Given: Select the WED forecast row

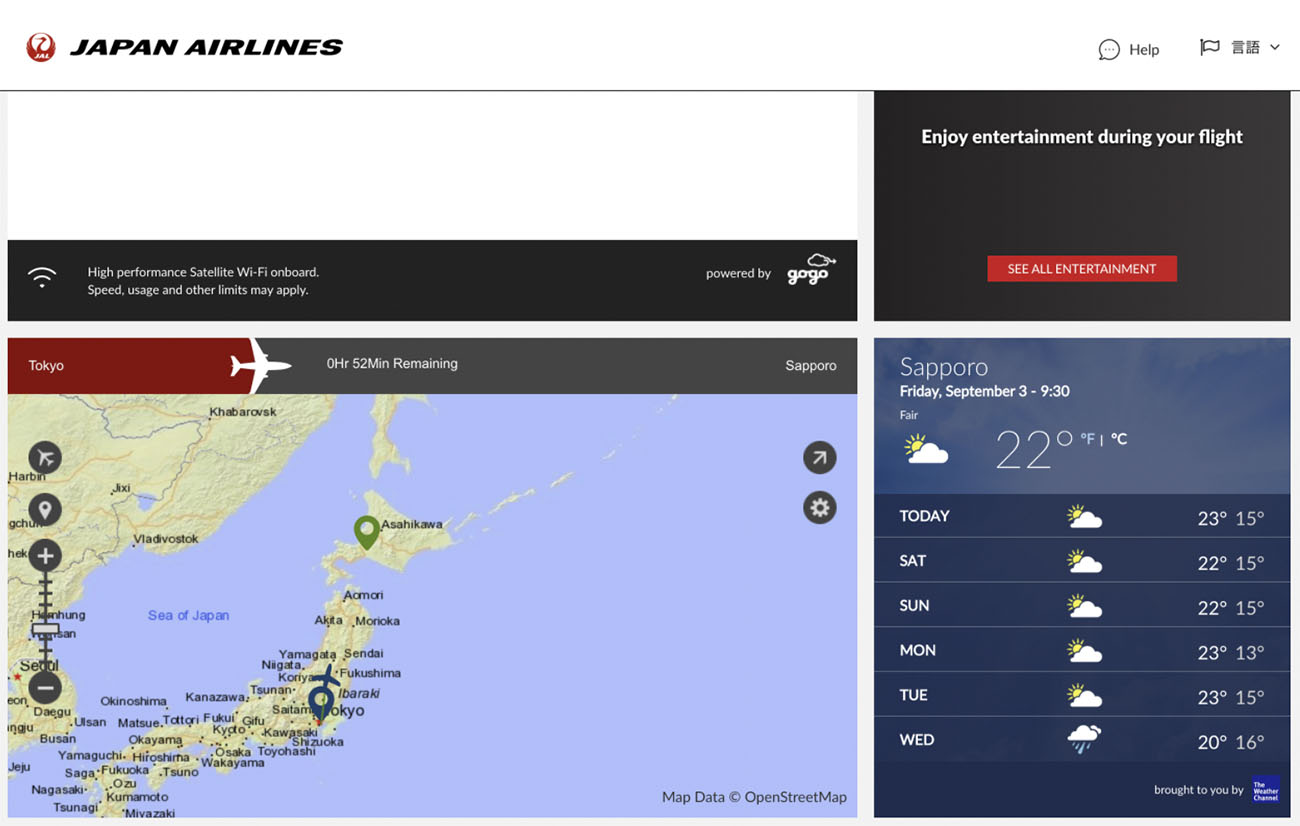Looking at the screenshot, I should pyautogui.click(x=1082, y=740).
